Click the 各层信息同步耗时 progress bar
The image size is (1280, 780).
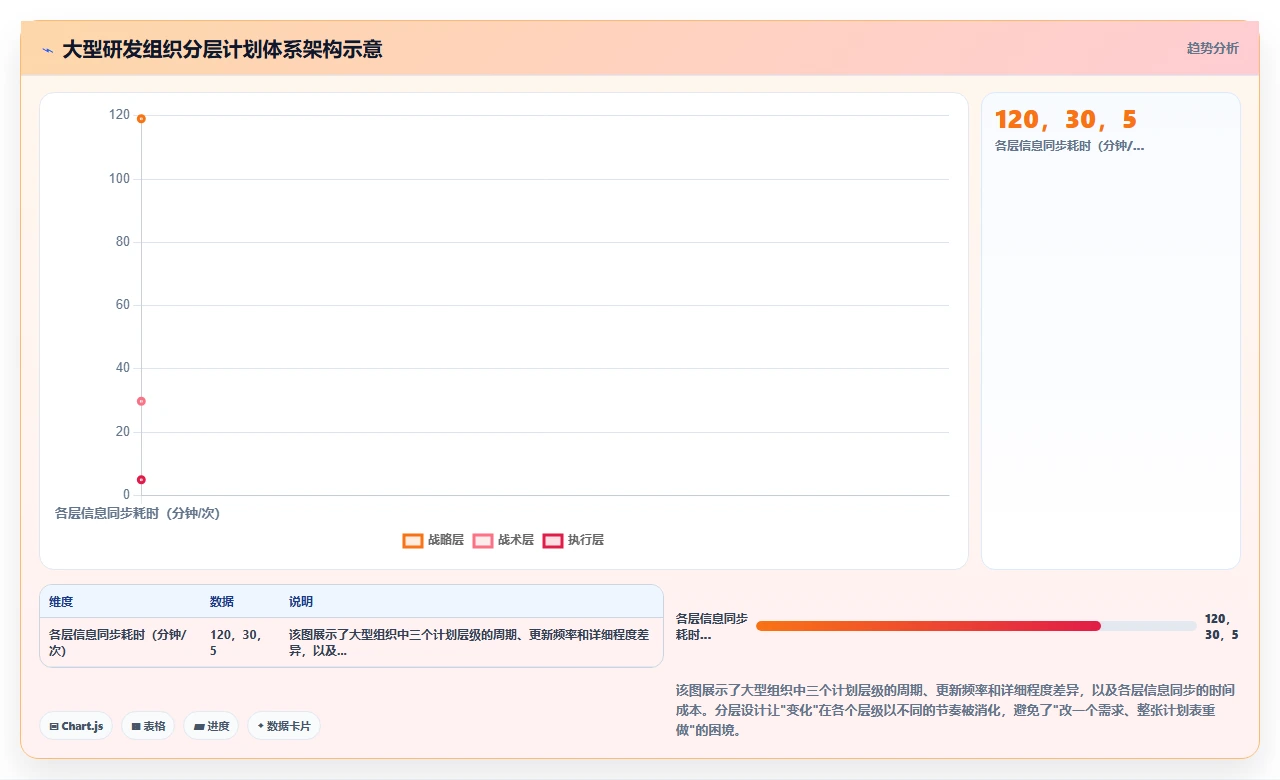(x=976, y=626)
